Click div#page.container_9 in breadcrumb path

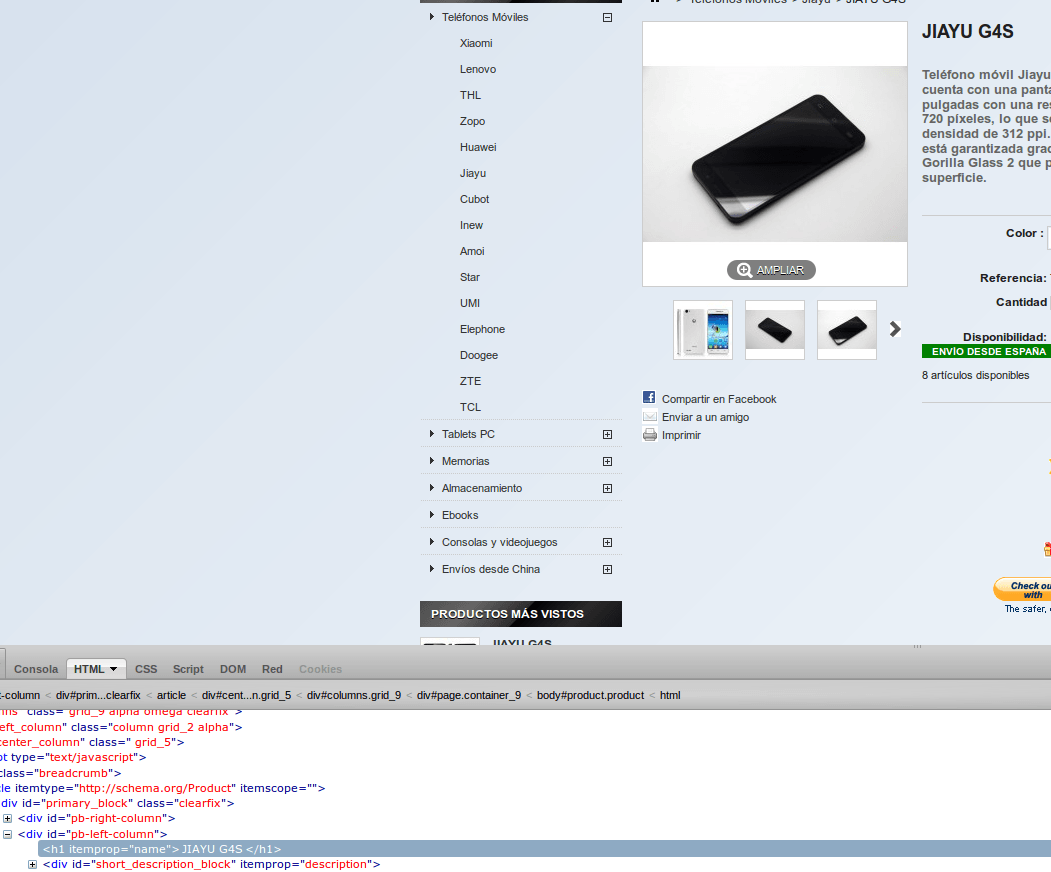[x=469, y=696]
